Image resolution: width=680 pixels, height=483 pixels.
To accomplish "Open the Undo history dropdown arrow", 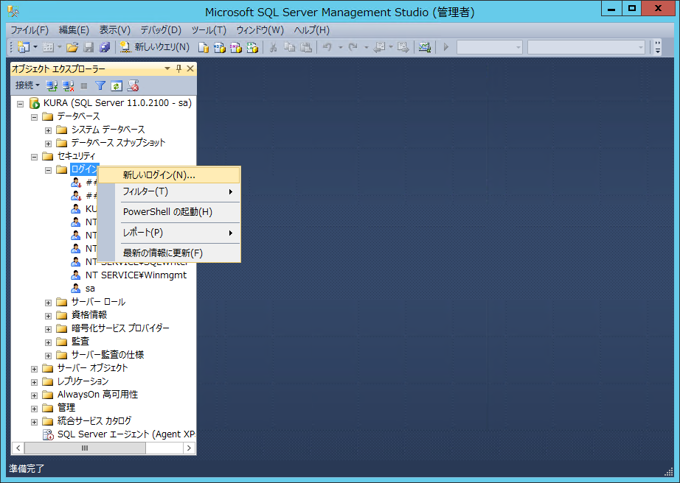I will [x=340, y=47].
